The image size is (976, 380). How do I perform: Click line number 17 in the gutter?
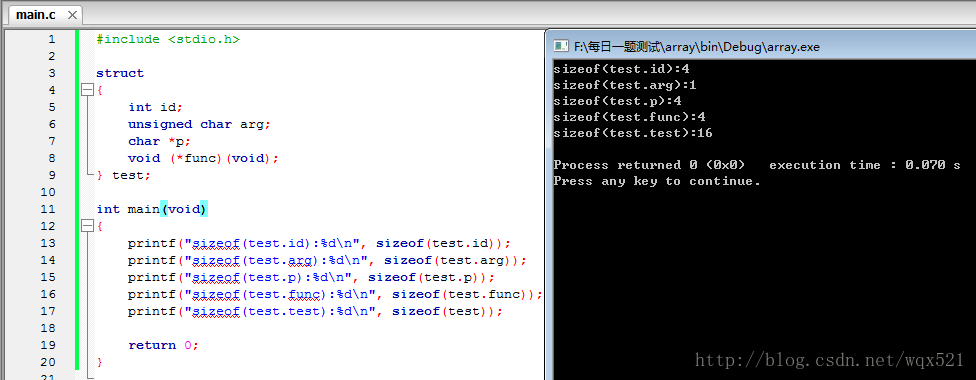pos(49,311)
